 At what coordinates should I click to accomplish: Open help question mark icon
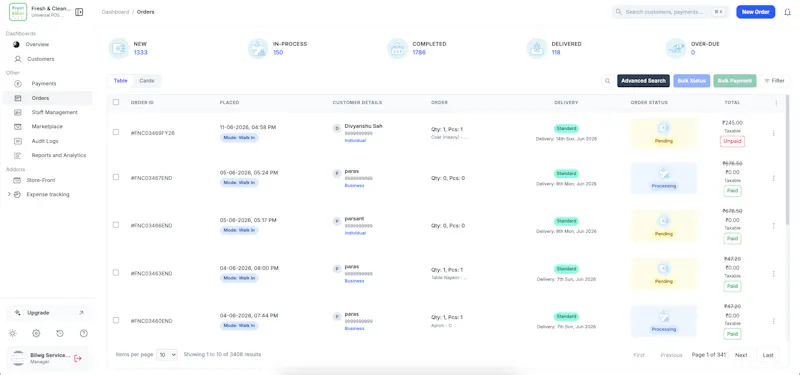[x=84, y=333]
